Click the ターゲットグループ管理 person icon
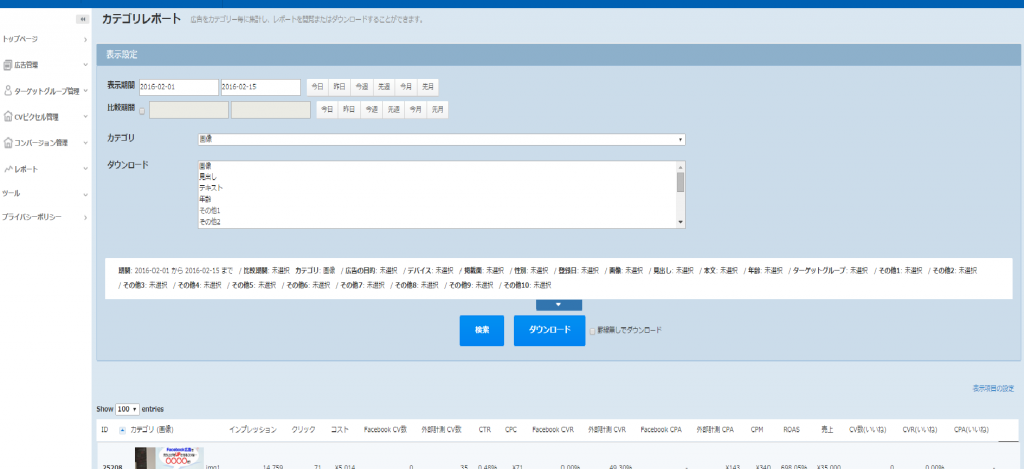This screenshot has width=1024, height=469. (8, 91)
